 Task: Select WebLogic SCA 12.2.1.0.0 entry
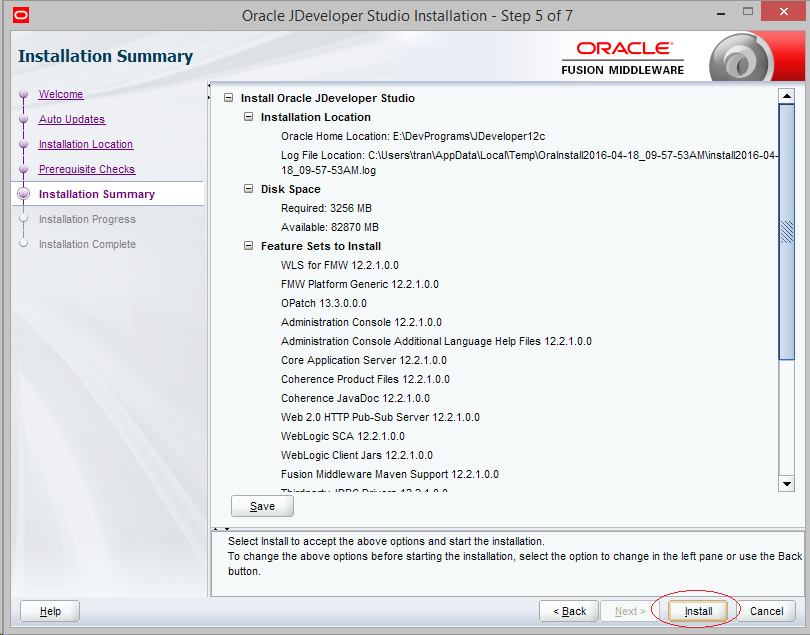point(342,436)
